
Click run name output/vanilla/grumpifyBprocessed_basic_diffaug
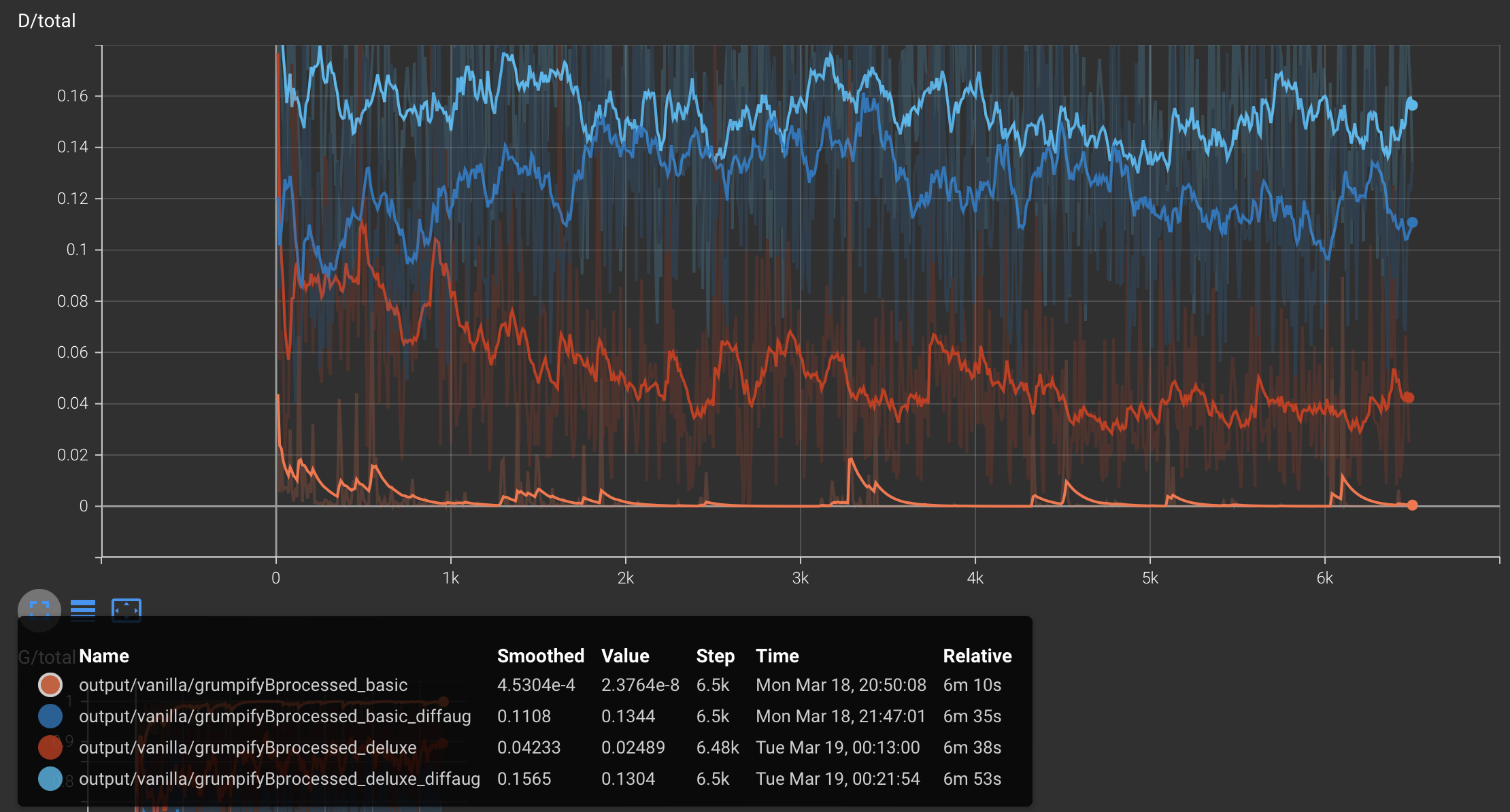pos(275,716)
